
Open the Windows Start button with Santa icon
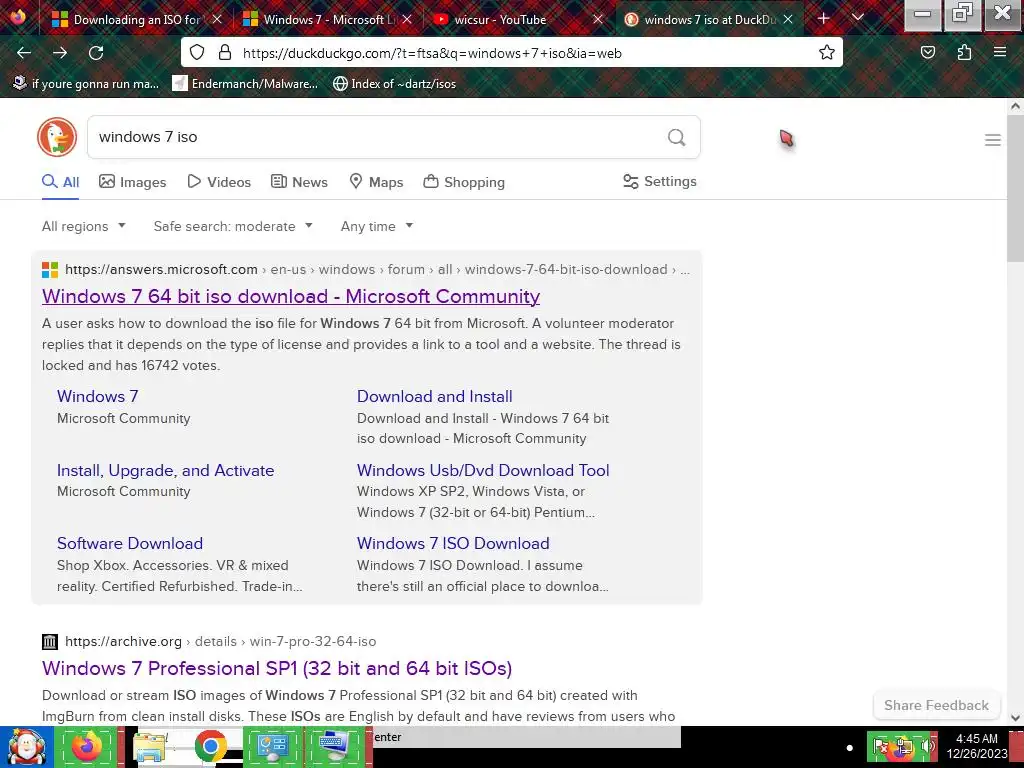pyautogui.click(x=26, y=747)
